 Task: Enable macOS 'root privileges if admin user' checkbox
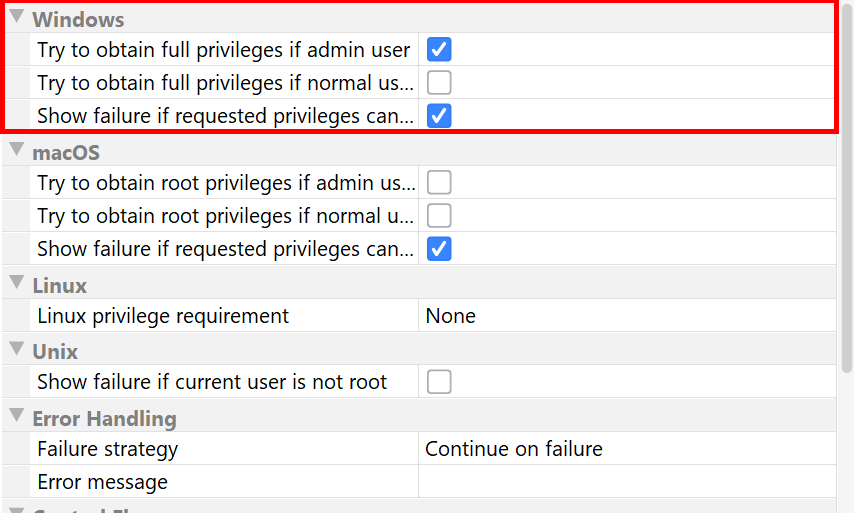pyautogui.click(x=439, y=182)
